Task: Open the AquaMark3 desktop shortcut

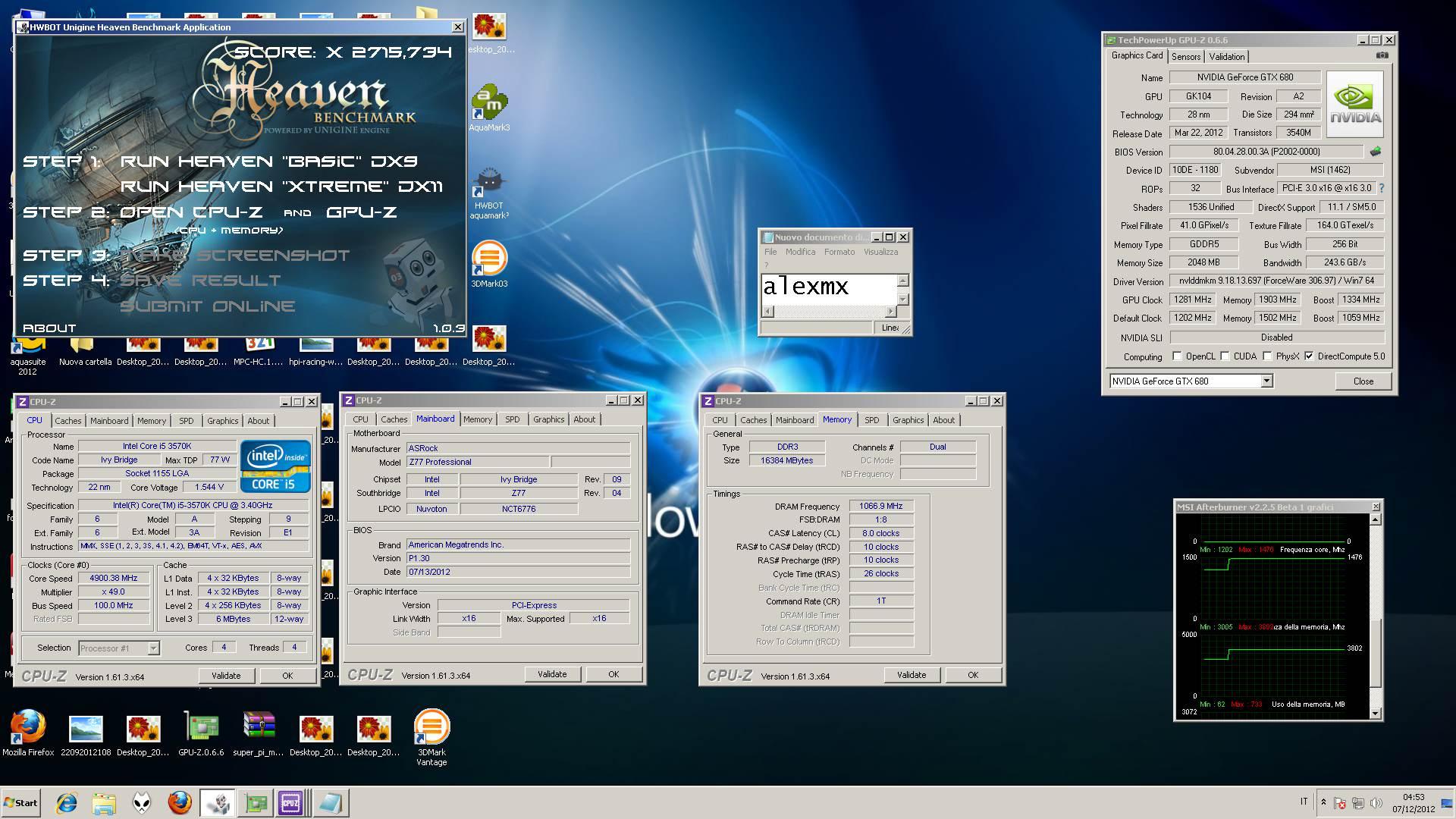Action: click(489, 107)
